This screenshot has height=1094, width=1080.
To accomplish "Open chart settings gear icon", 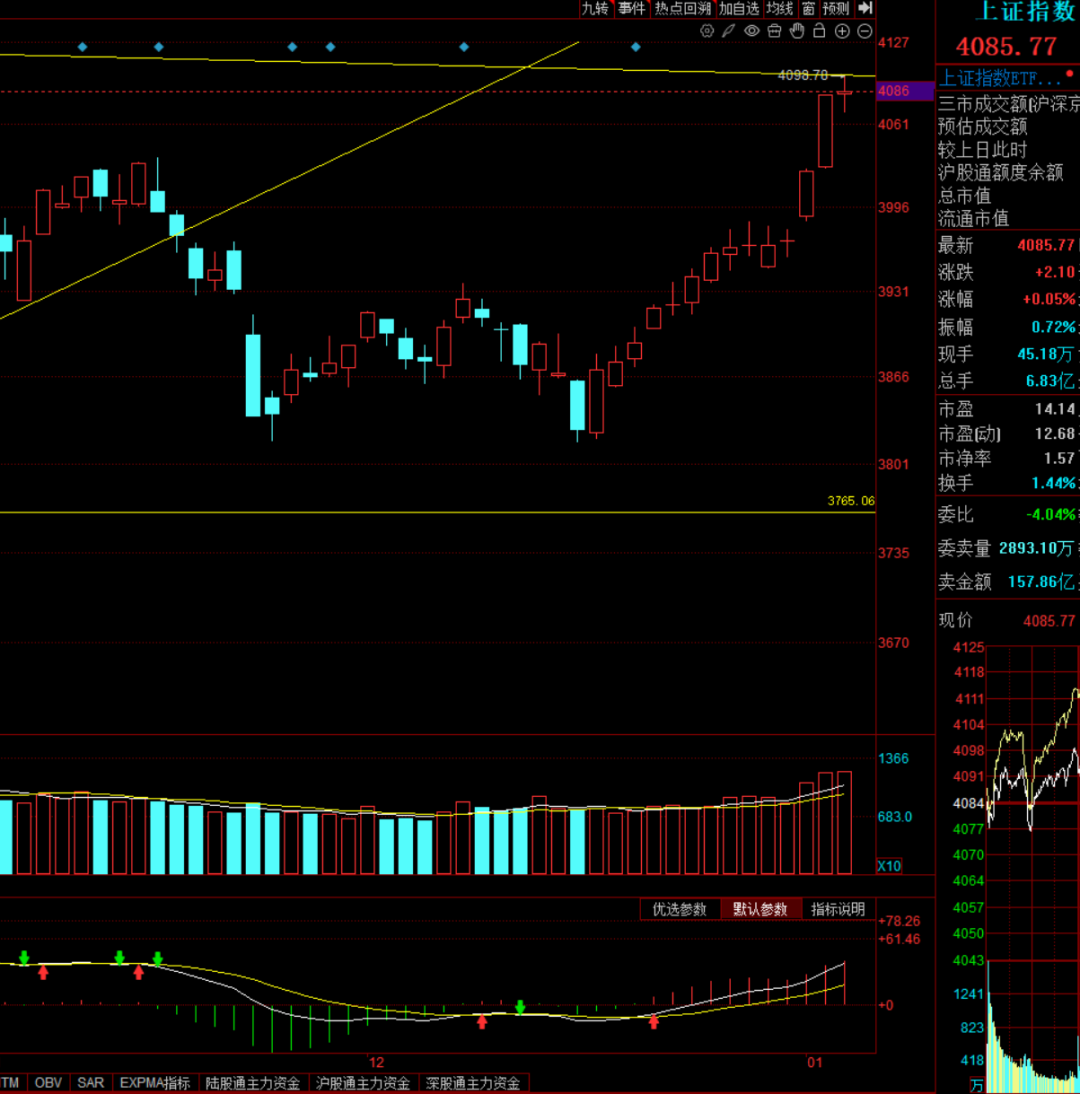I will pyautogui.click(x=708, y=31).
